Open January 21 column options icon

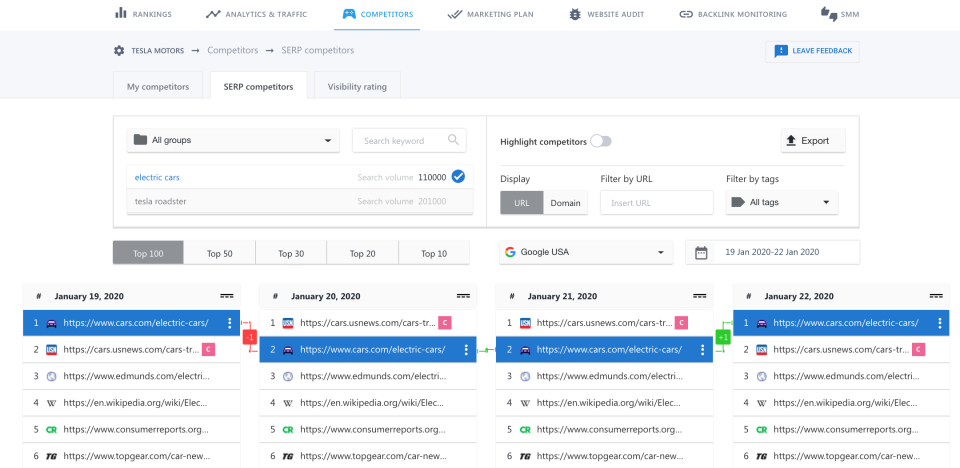(700, 296)
